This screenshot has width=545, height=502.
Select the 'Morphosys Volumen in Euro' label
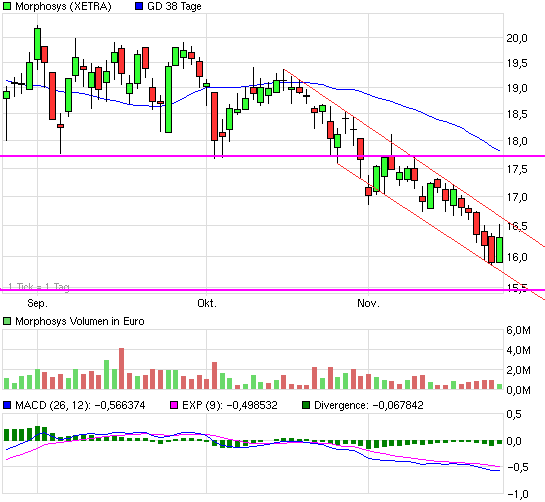tap(80, 321)
